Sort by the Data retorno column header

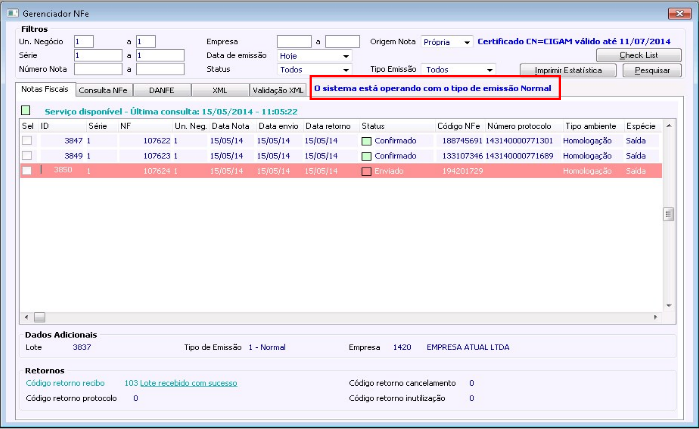330,127
